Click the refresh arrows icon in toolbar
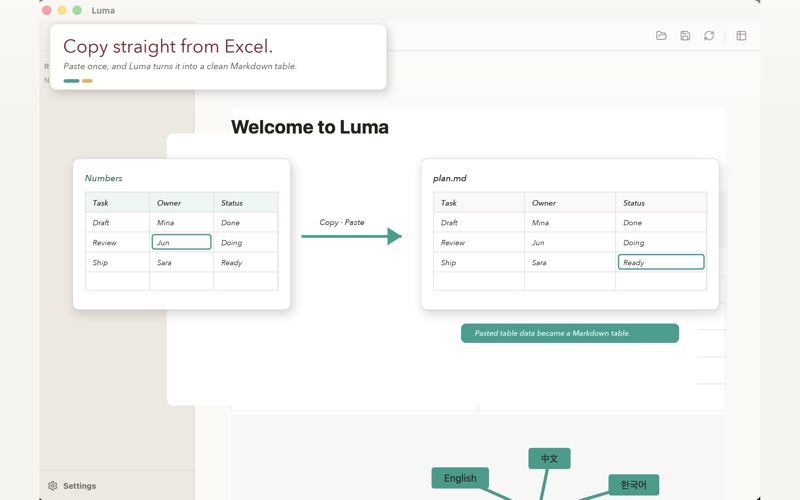 pos(709,35)
